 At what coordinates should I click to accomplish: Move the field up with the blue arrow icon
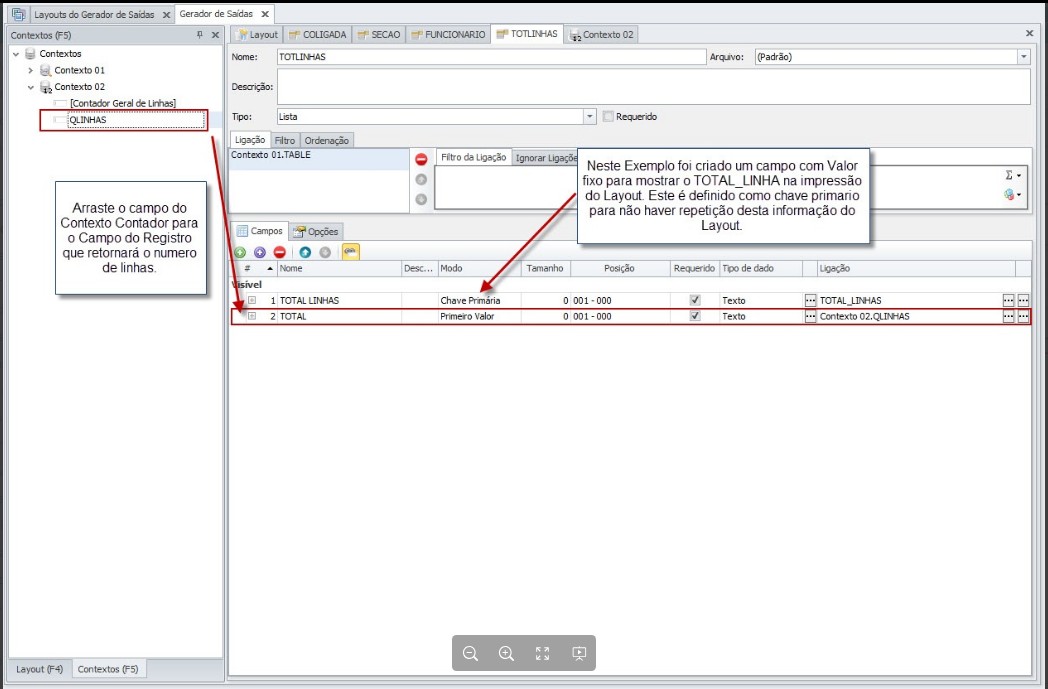pos(305,252)
